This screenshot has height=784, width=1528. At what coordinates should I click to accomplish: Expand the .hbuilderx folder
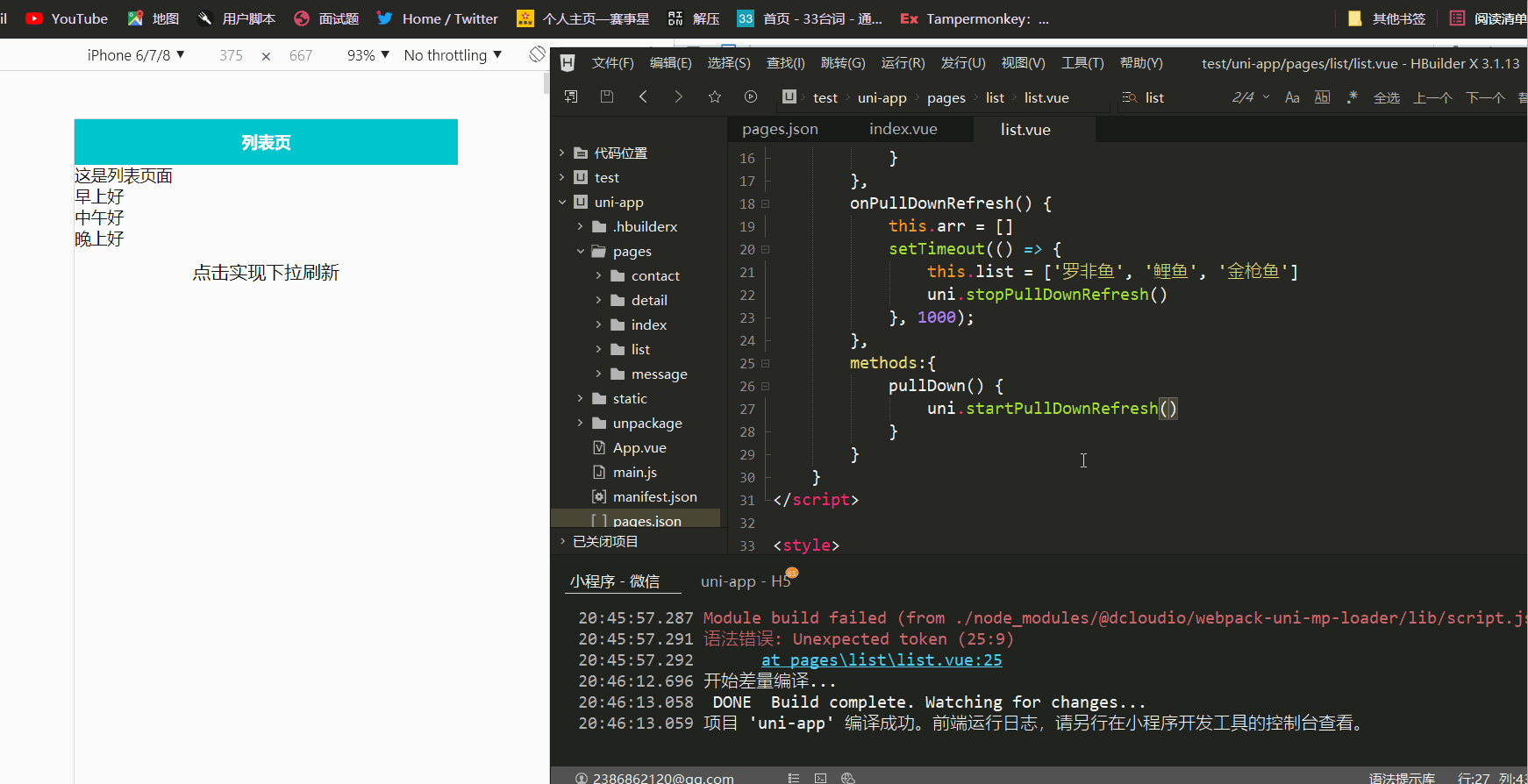coord(580,226)
